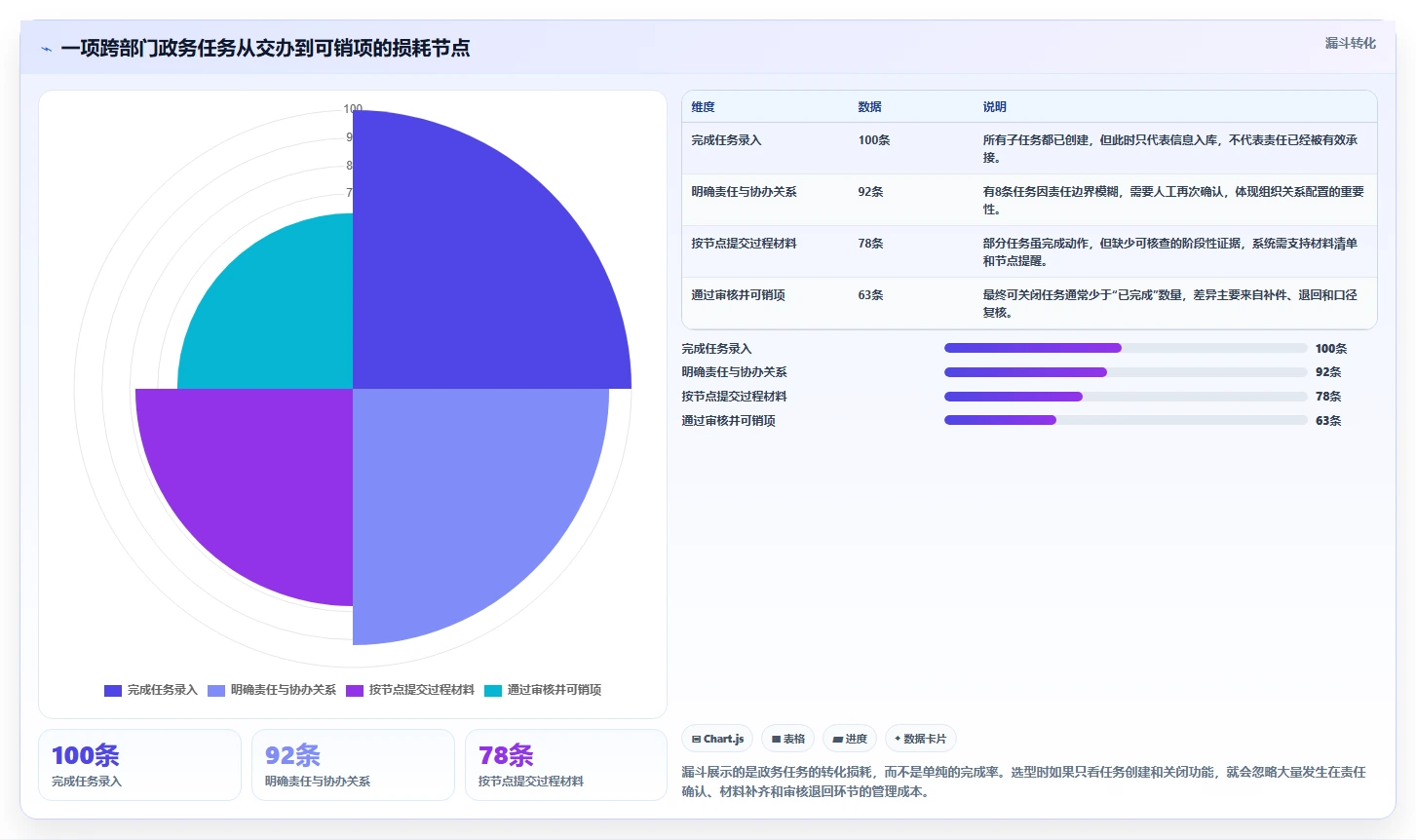Click the 通过审核并可销项 progress bar
This screenshot has height=840, width=1416.
click(1126, 420)
